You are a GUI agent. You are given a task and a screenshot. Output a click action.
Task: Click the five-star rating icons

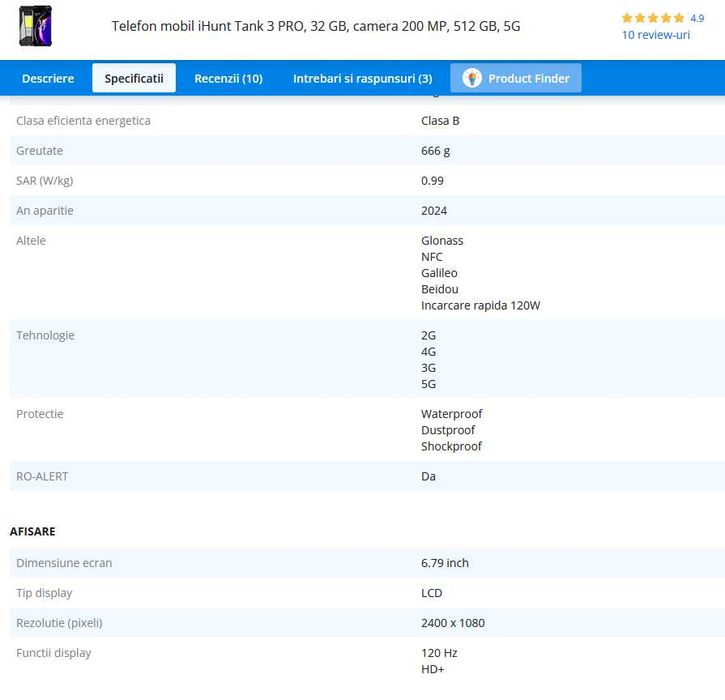coord(652,18)
